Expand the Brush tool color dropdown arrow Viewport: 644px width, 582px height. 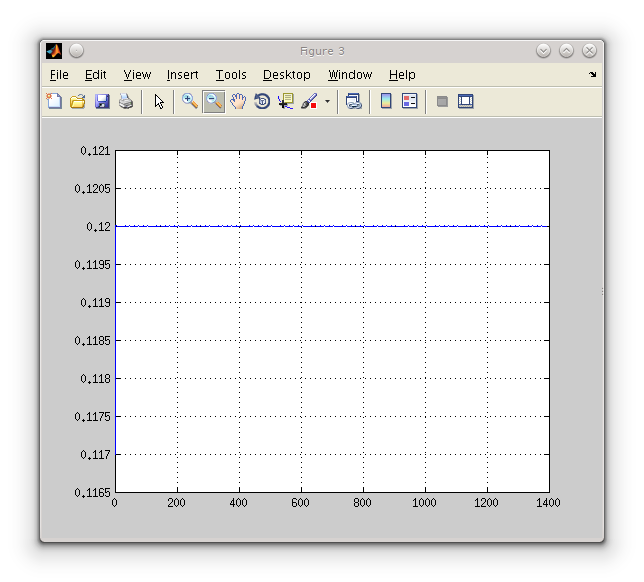[x=327, y=102]
